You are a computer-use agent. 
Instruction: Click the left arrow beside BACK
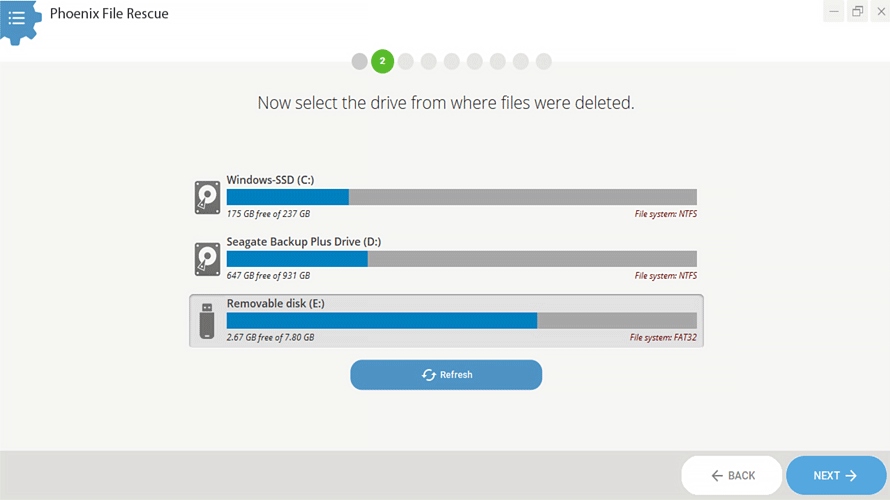(717, 476)
